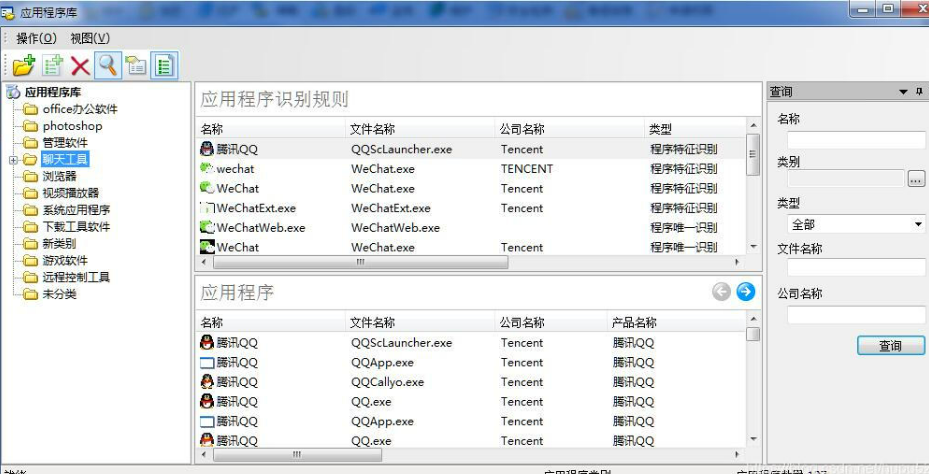Click the 名称 query input field
This screenshot has height=474, width=929.
coord(856,140)
